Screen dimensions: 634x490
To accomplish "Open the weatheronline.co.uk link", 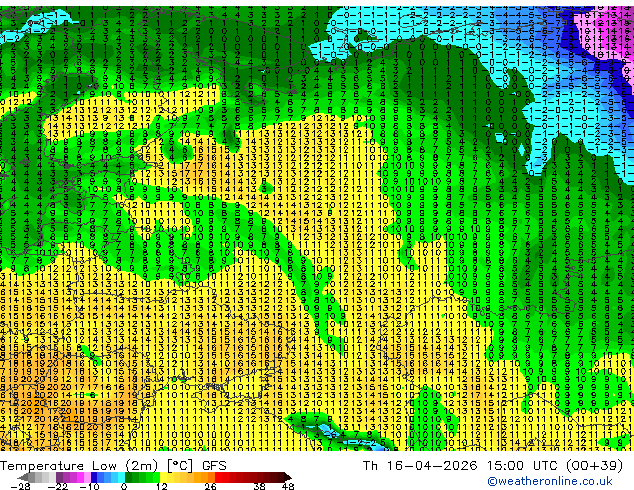I will pos(550,482).
